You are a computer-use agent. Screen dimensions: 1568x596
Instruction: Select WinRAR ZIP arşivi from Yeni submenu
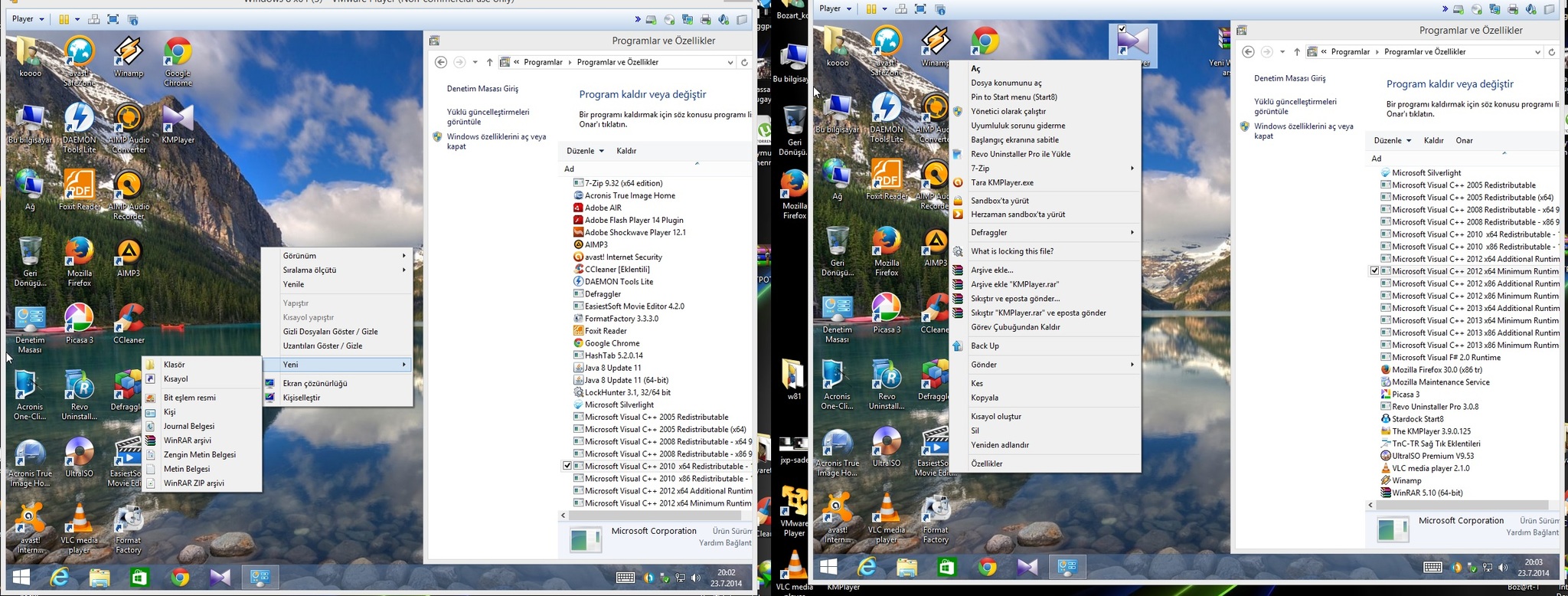(194, 483)
